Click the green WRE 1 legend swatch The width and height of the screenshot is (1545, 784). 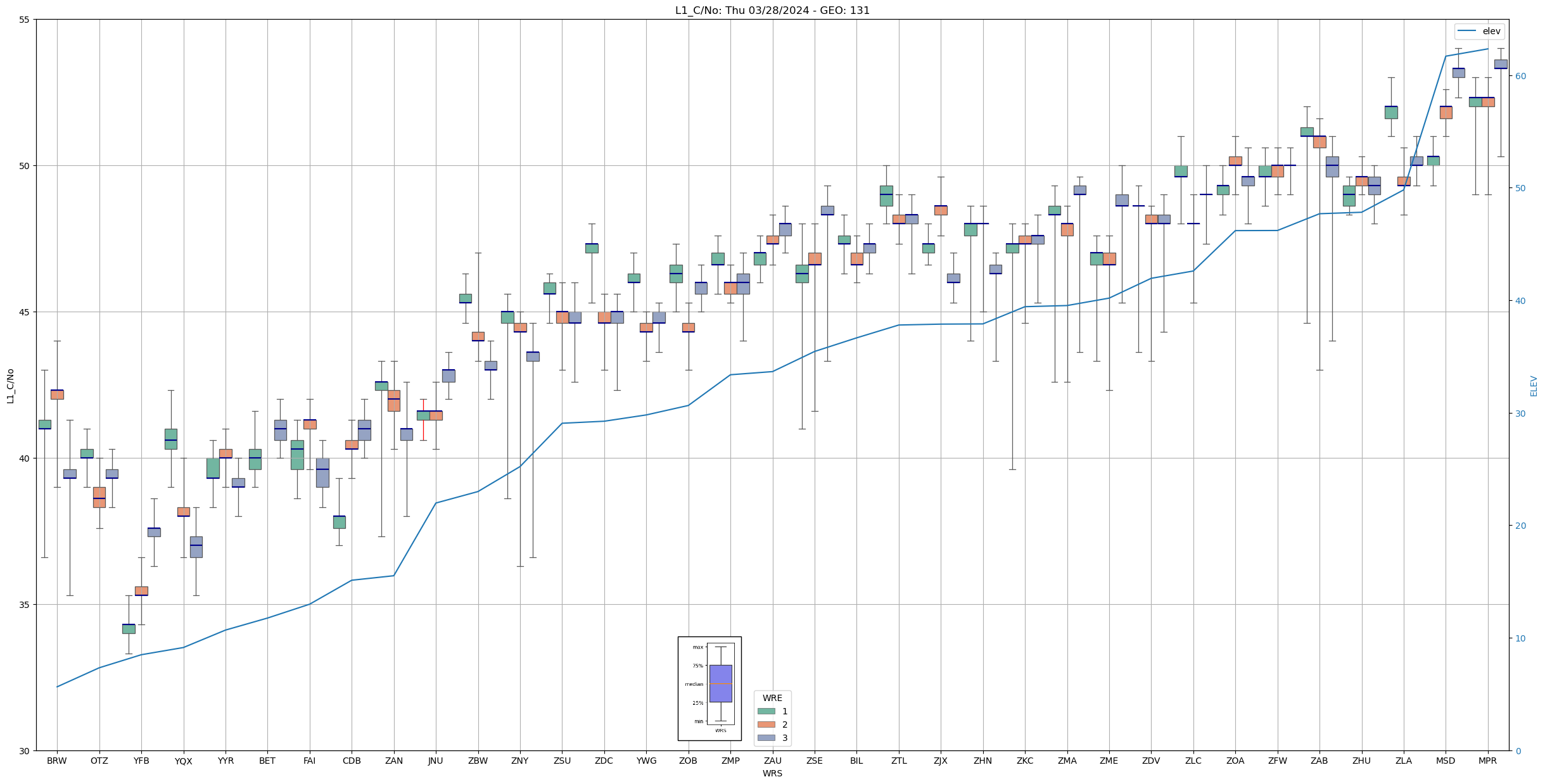[766, 711]
